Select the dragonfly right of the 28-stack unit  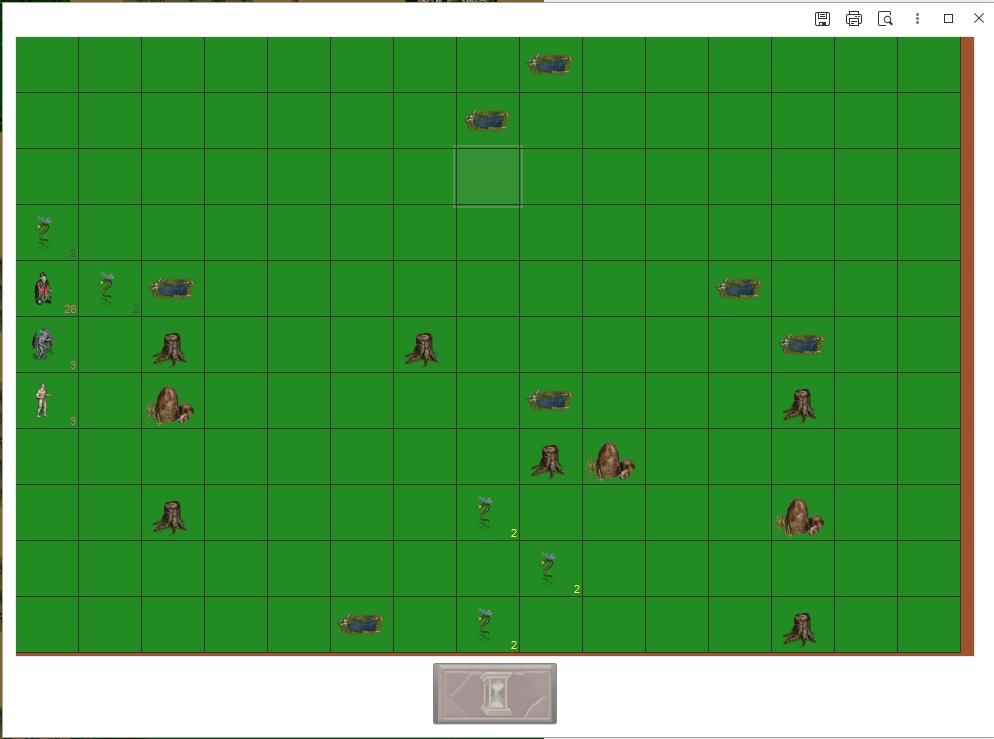[x=106, y=288]
